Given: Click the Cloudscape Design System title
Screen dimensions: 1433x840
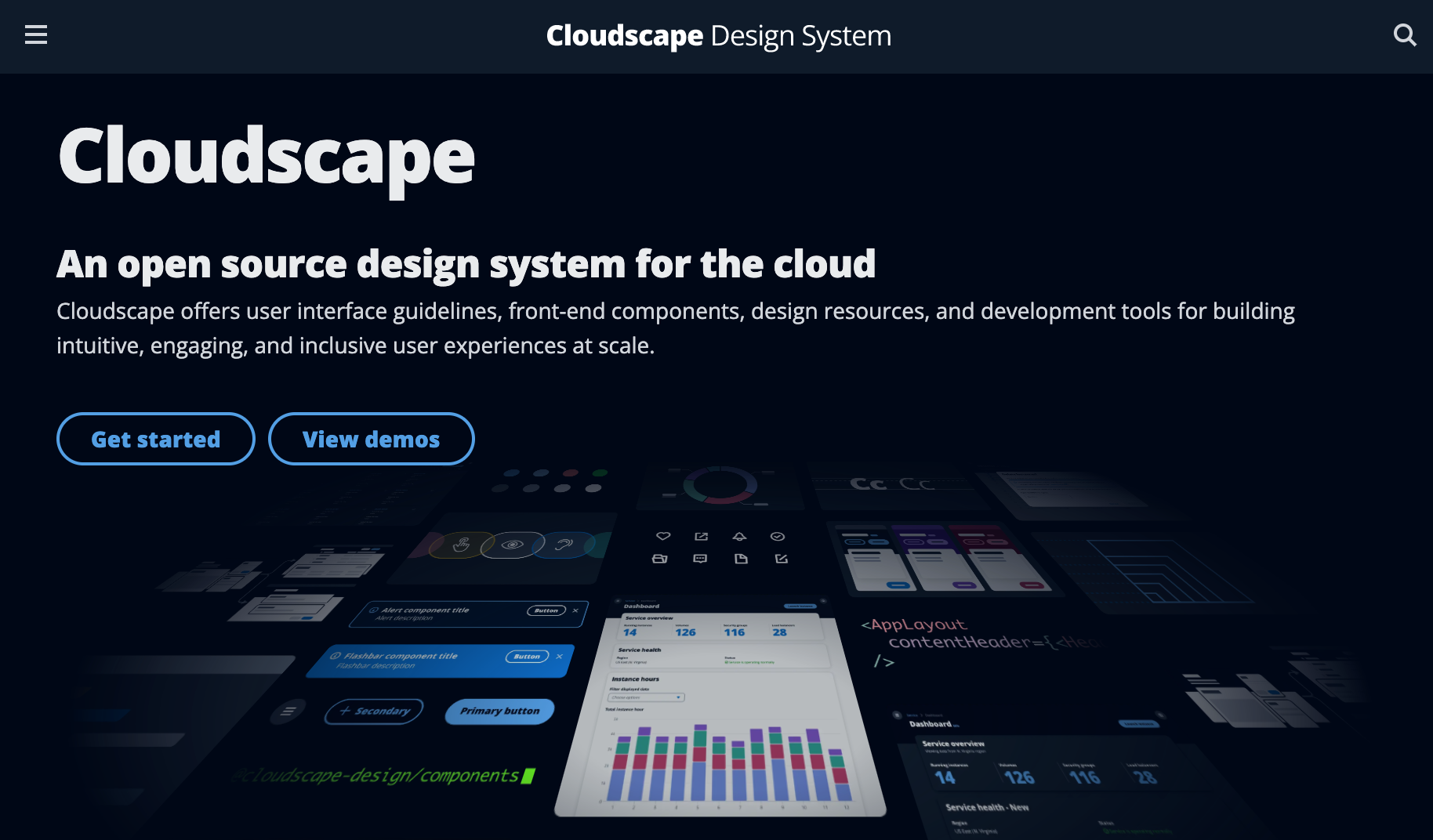Looking at the screenshot, I should tap(719, 35).
